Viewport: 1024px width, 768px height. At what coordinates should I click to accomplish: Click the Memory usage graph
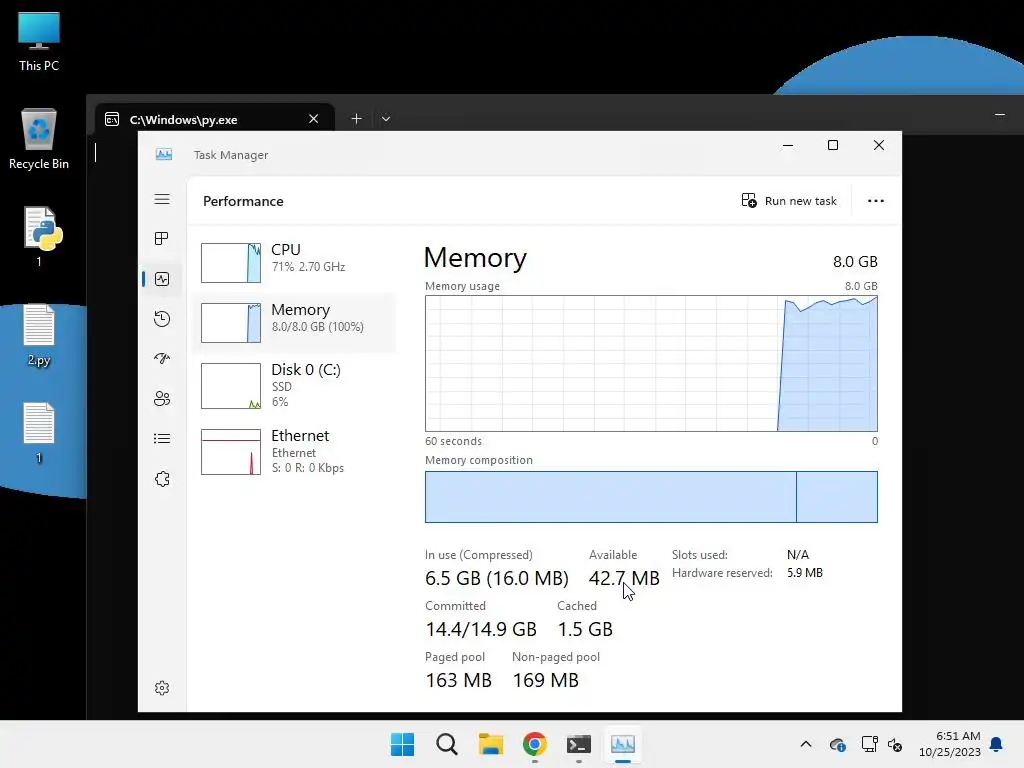[x=651, y=363]
